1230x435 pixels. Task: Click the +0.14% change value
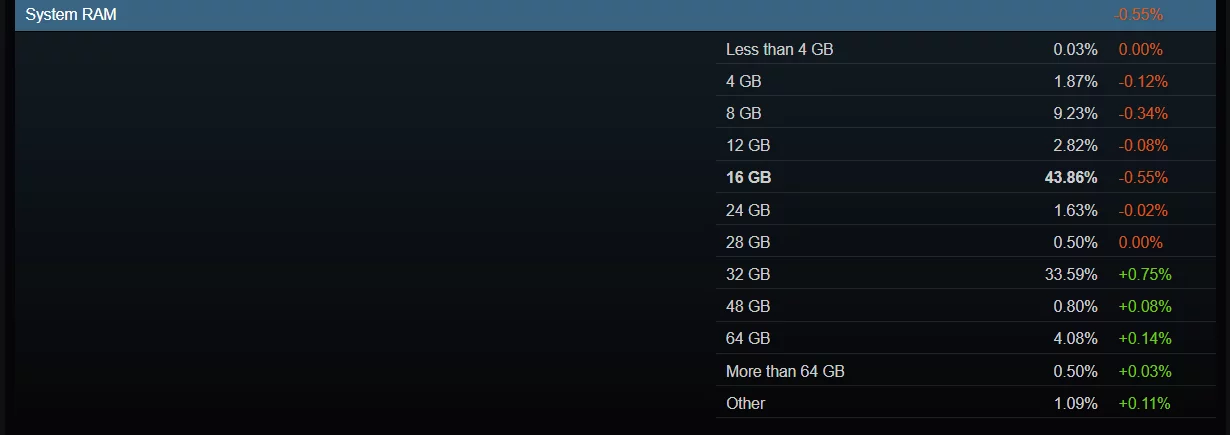(1144, 338)
